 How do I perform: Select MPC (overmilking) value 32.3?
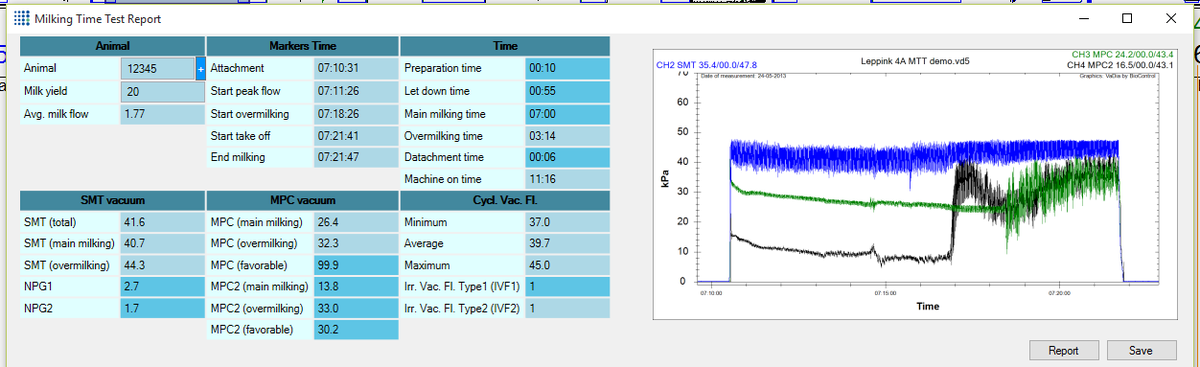coord(356,244)
